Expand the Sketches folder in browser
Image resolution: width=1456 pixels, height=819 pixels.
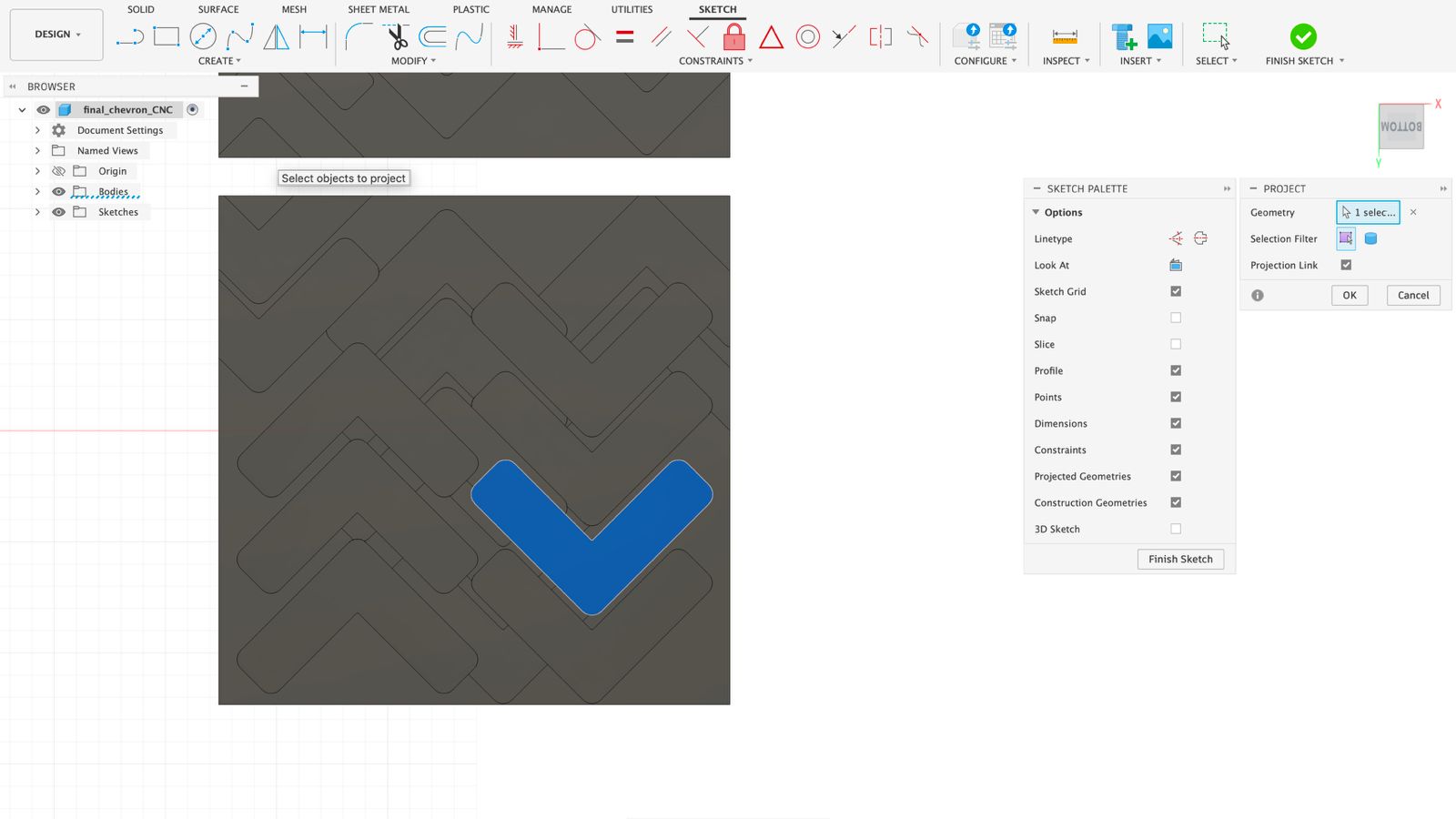(37, 212)
